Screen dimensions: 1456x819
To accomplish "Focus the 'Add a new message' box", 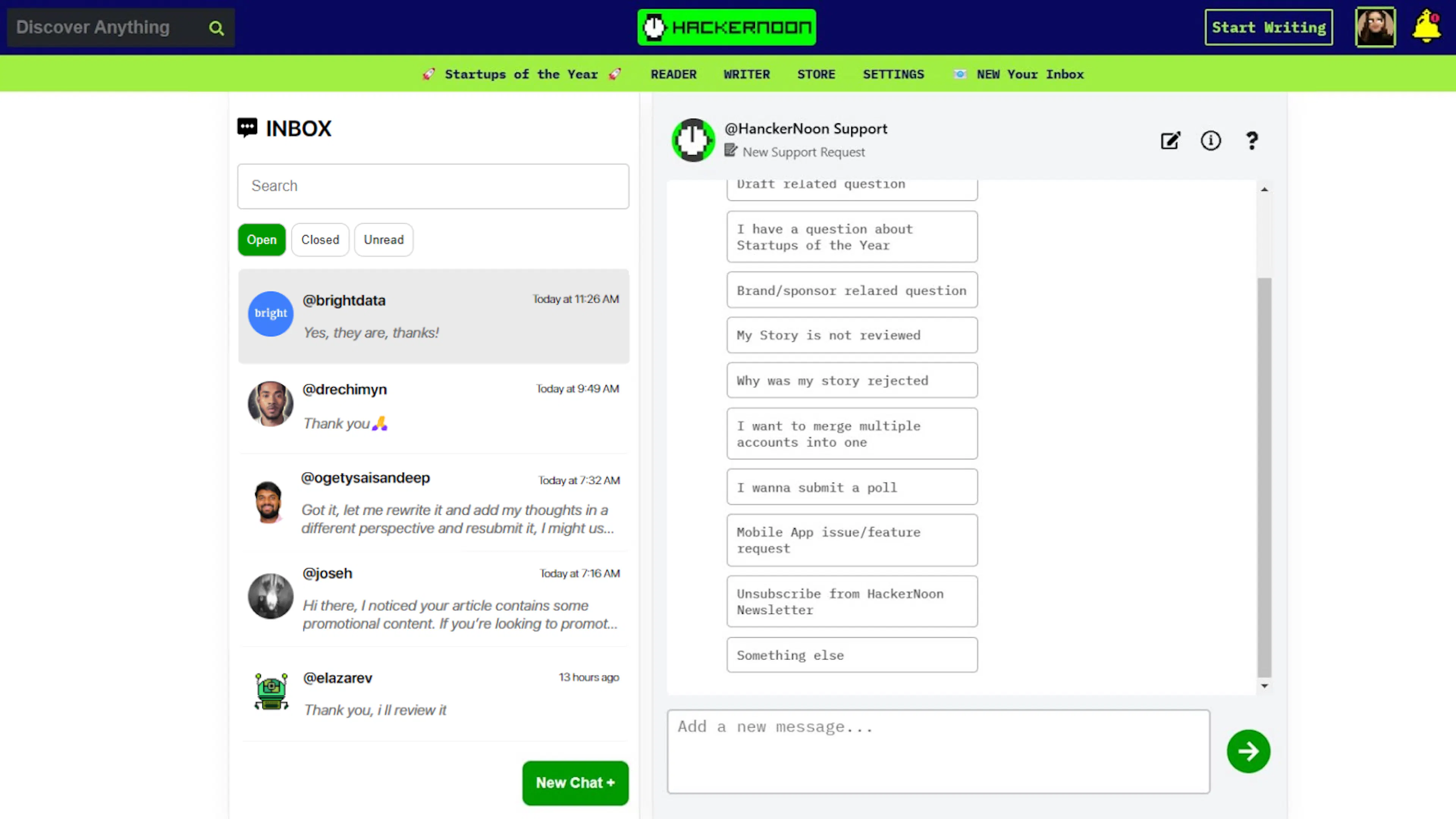I will 938,751.
